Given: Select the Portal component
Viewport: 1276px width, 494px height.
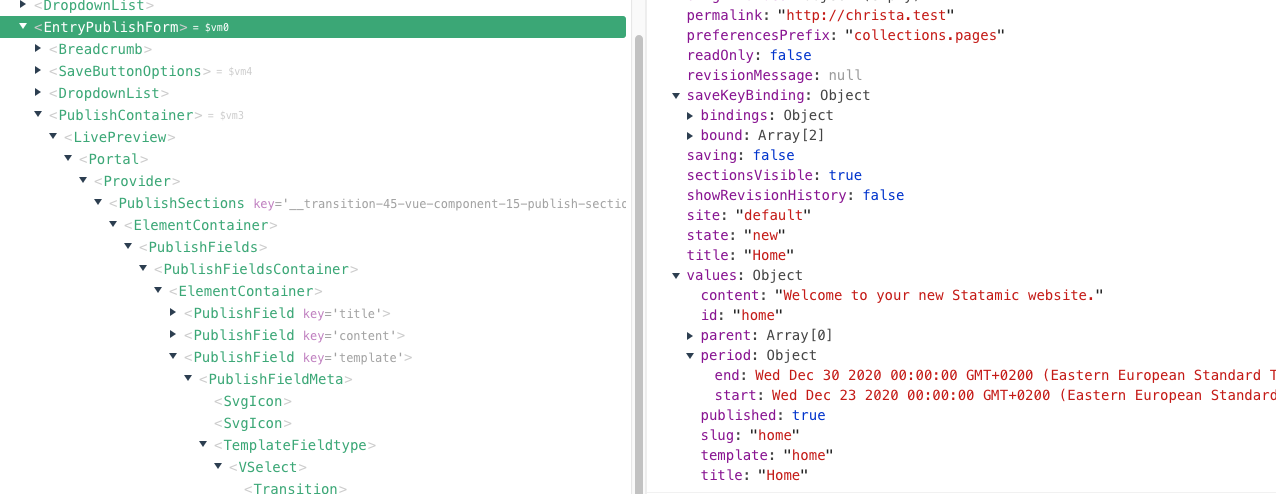Looking at the screenshot, I should click(113, 159).
